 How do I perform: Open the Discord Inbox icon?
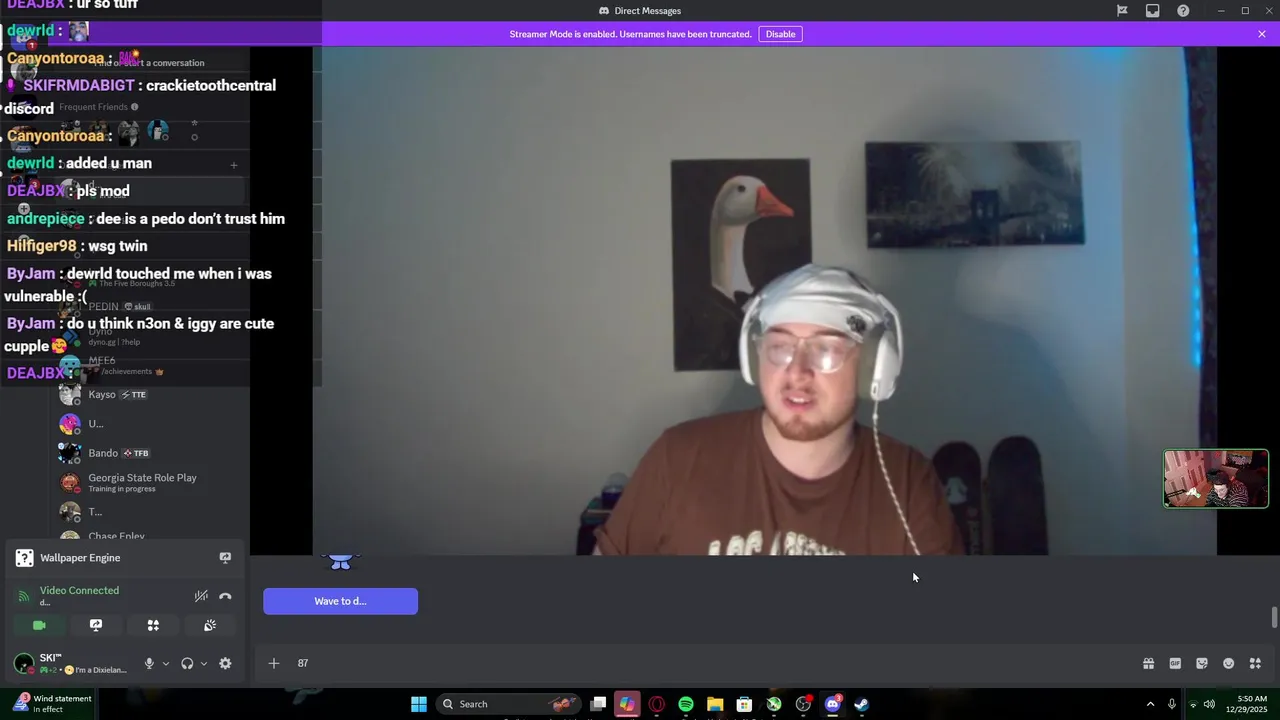(x=1153, y=11)
